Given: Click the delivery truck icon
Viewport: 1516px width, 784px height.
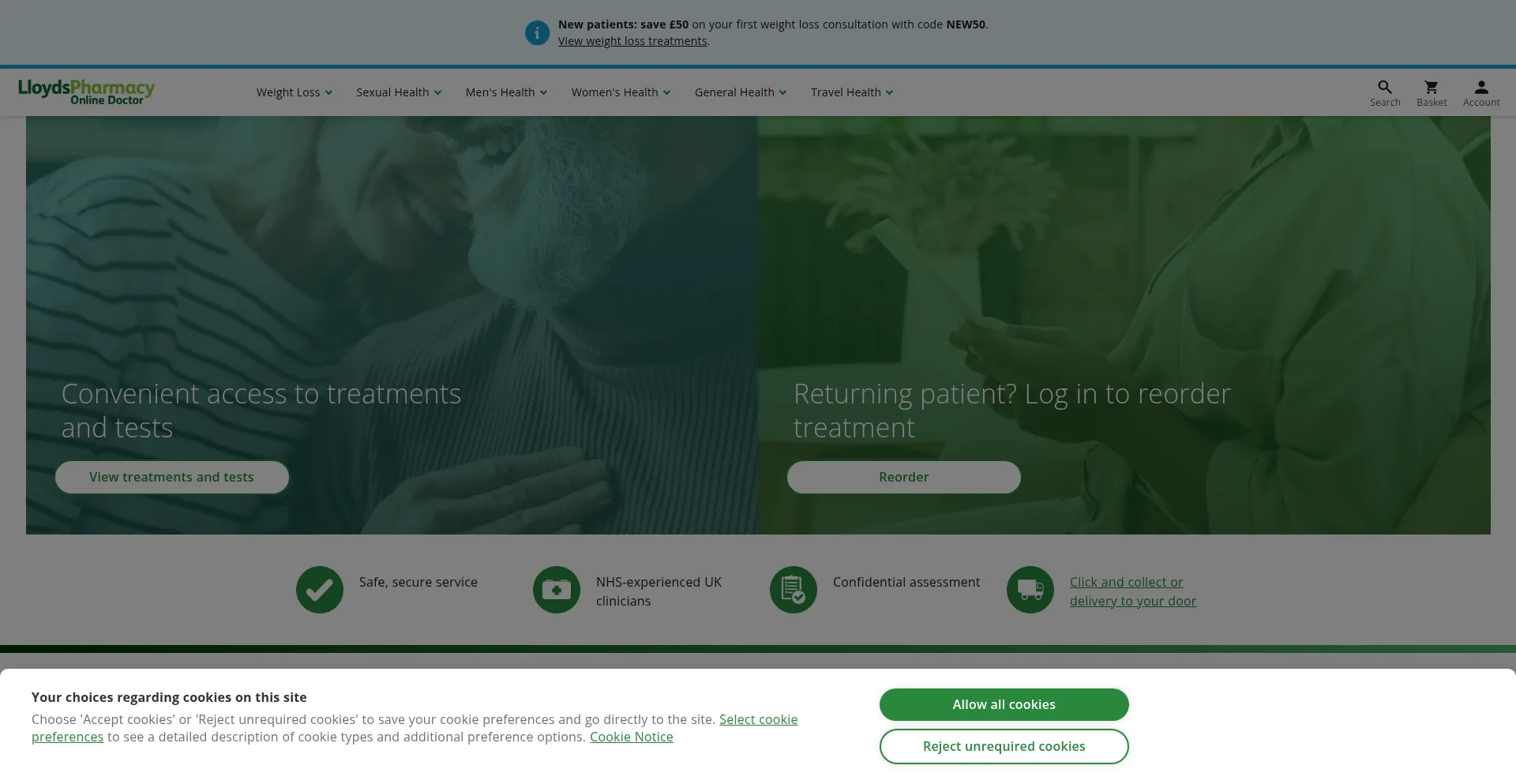Looking at the screenshot, I should (1030, 590).
